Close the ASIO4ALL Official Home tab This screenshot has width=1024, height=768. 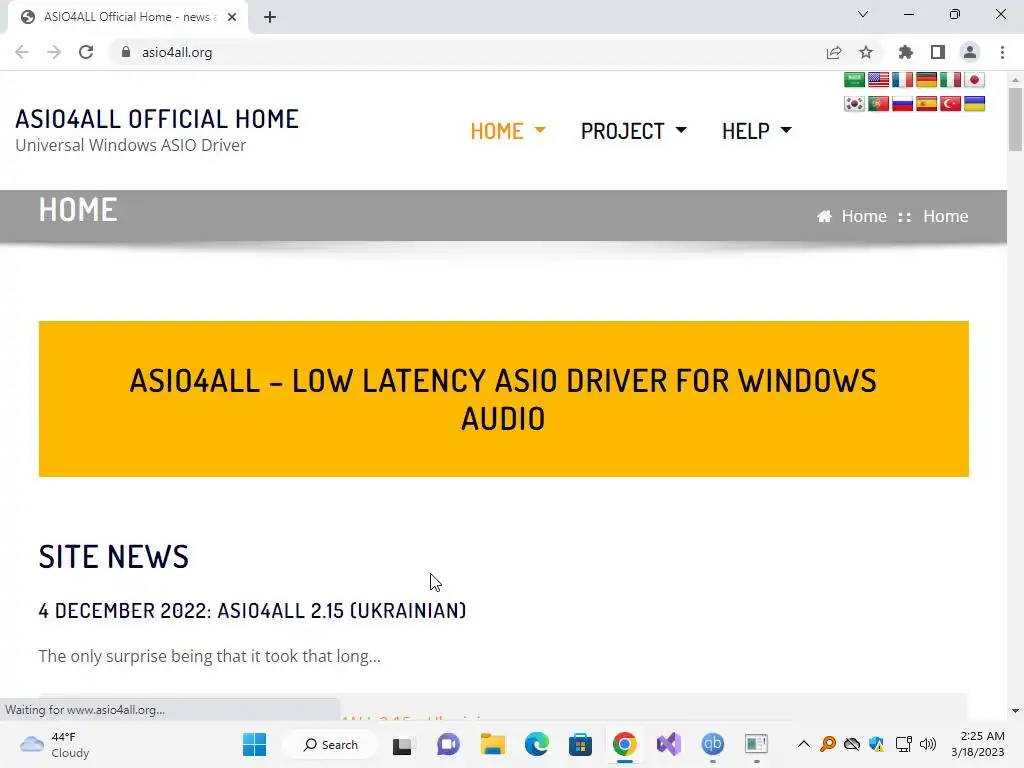coord(232,17)
